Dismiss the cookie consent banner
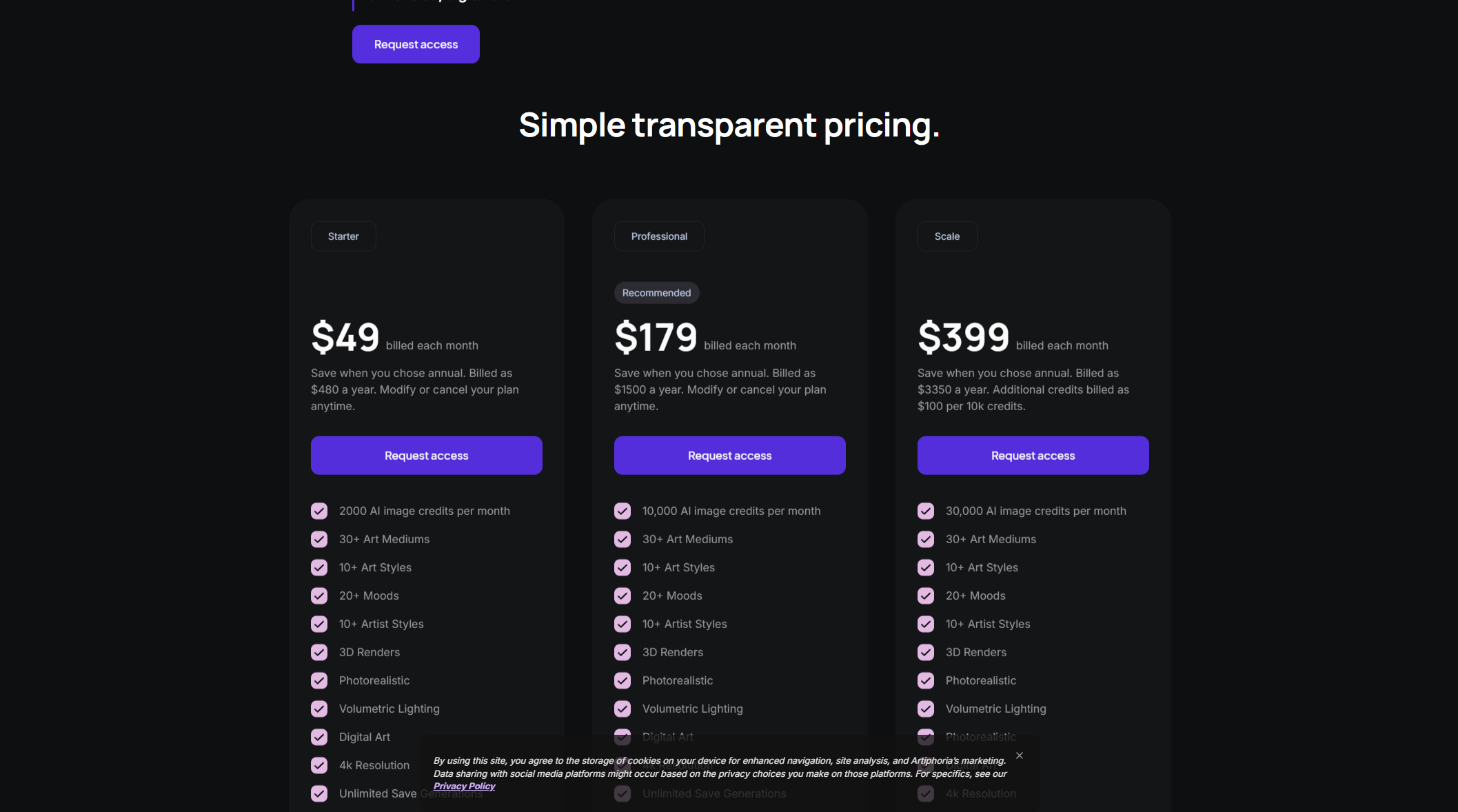The height and width of the screenshot is (812, 1458). 1020,756
